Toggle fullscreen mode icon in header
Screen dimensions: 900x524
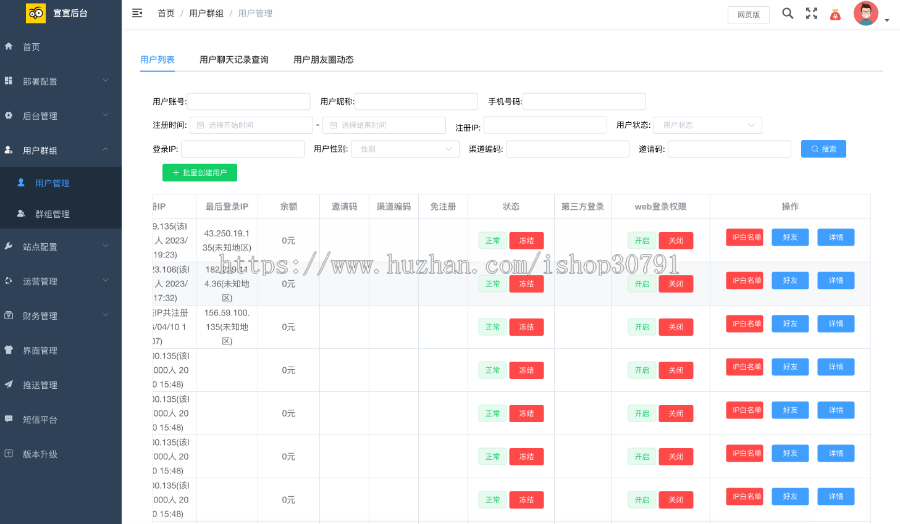point(811,13)
